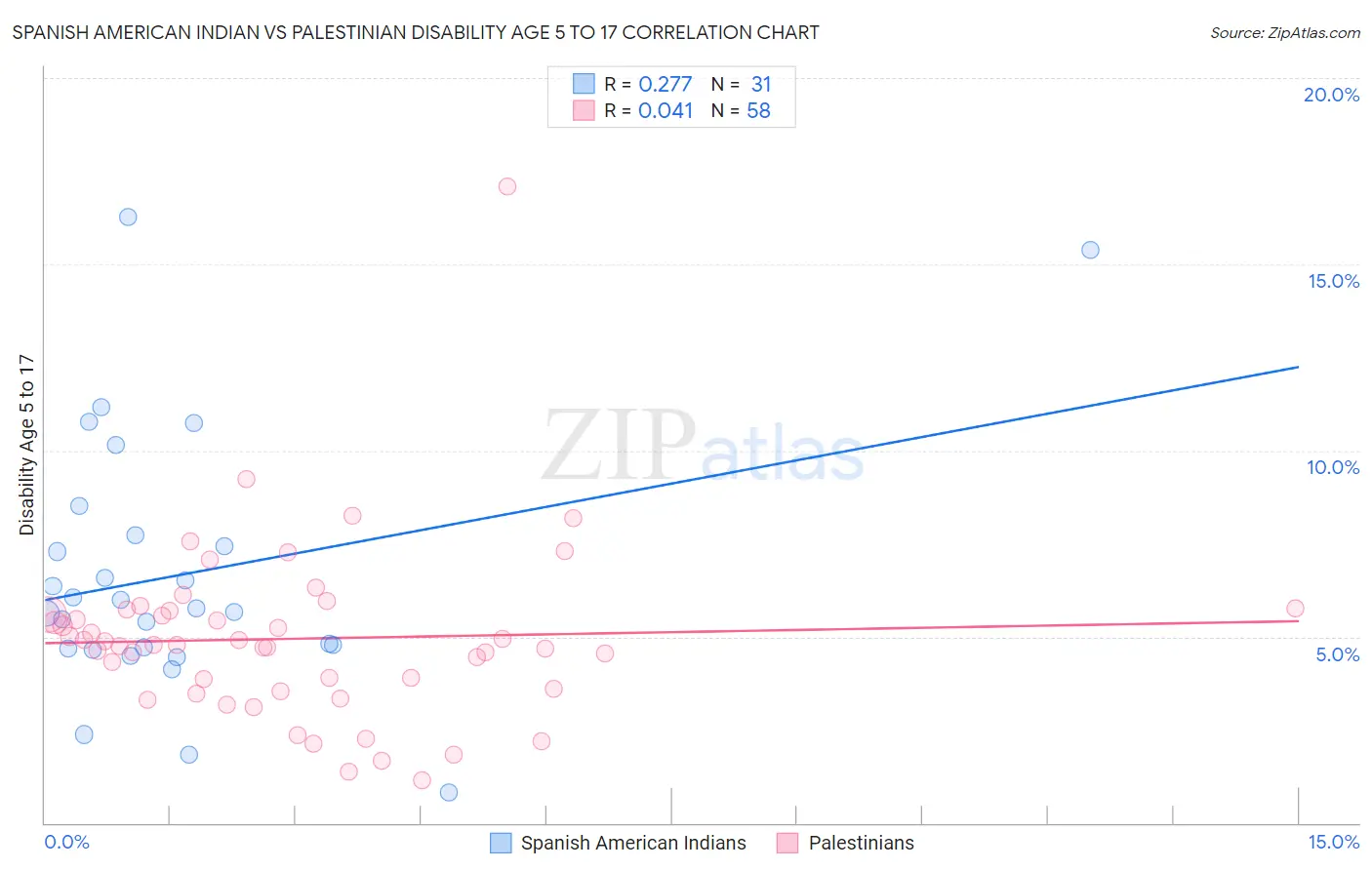
Task: Click the pink swatch beside R = 0.041
Action: [x=584, y=110]
